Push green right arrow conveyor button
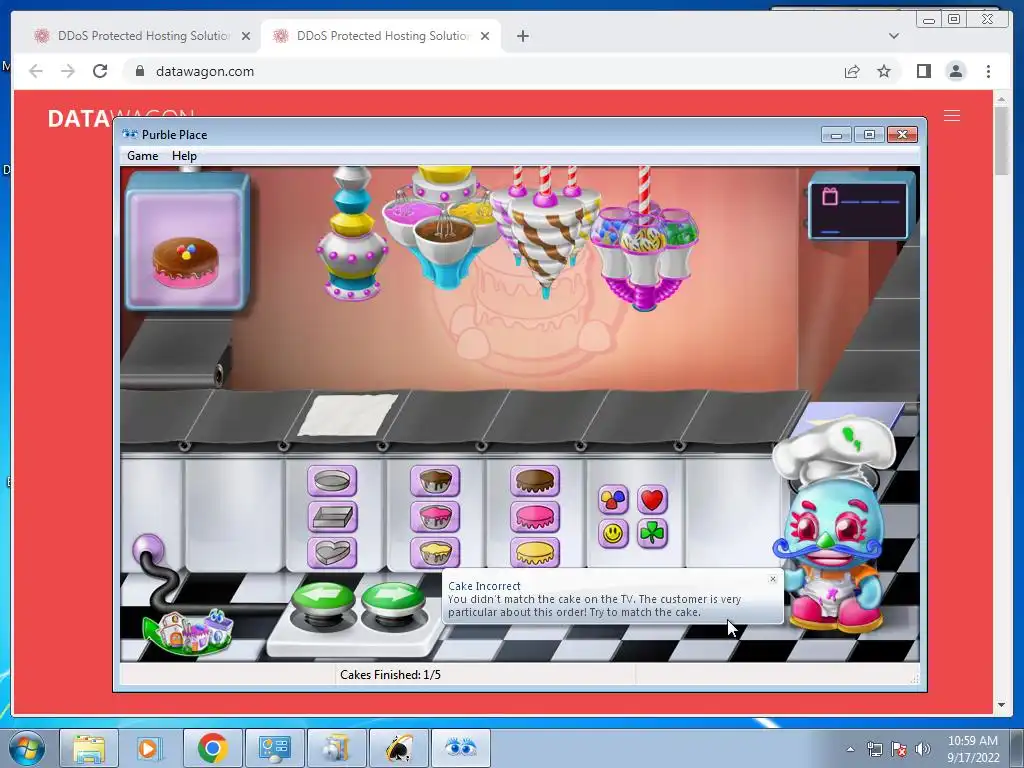Viewport: 1024px width, 768px height. click(392, 602)
